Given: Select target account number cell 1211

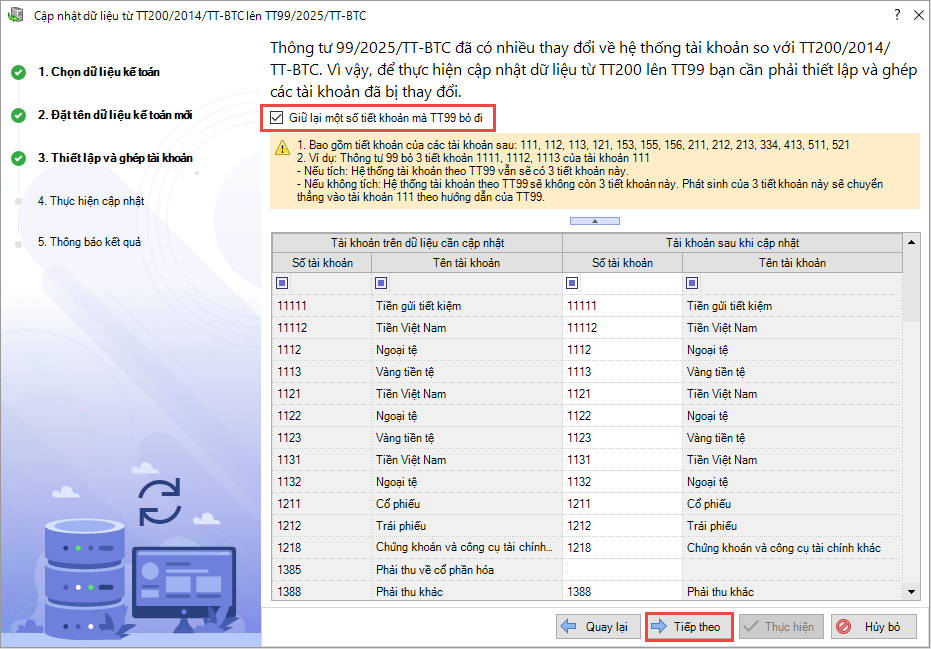Looking at the screenshot, I should pos(622,504).
